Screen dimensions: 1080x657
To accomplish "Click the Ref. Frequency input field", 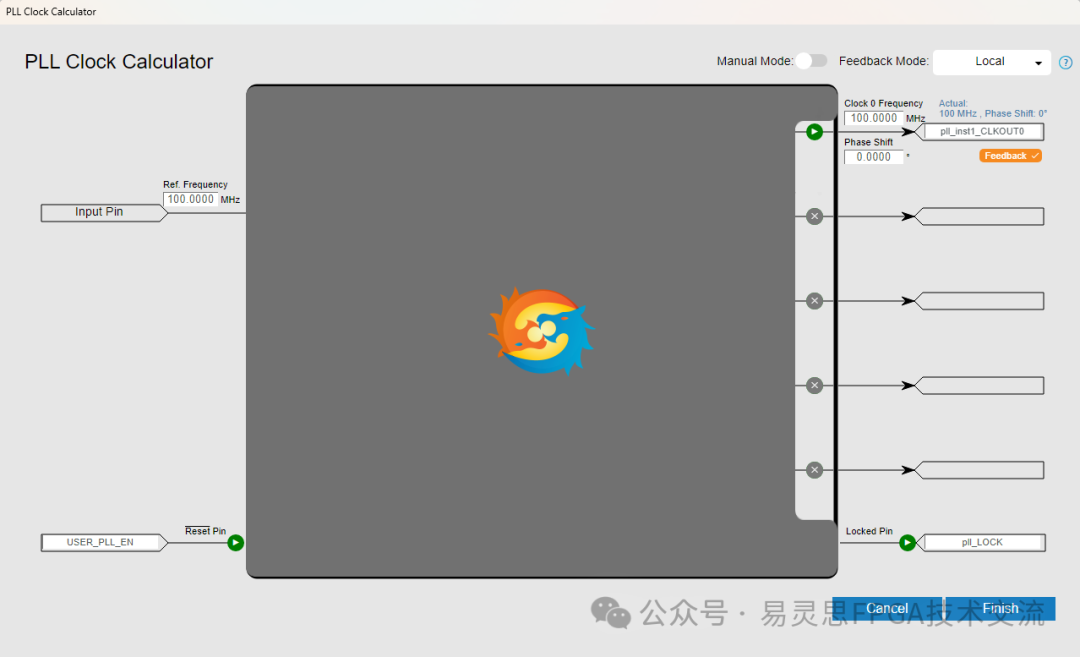I will [x=190, y=199].
